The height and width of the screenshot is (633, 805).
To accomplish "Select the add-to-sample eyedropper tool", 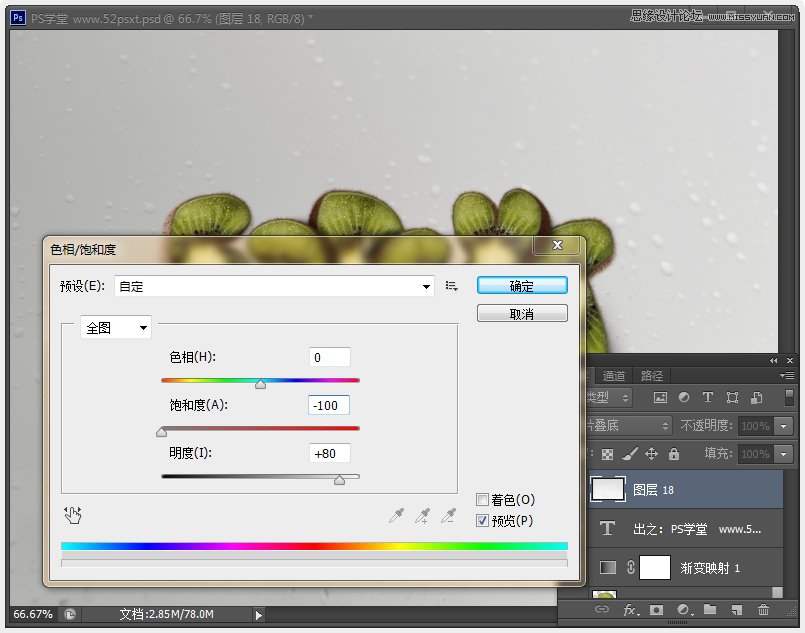I will tap(424, 515).
